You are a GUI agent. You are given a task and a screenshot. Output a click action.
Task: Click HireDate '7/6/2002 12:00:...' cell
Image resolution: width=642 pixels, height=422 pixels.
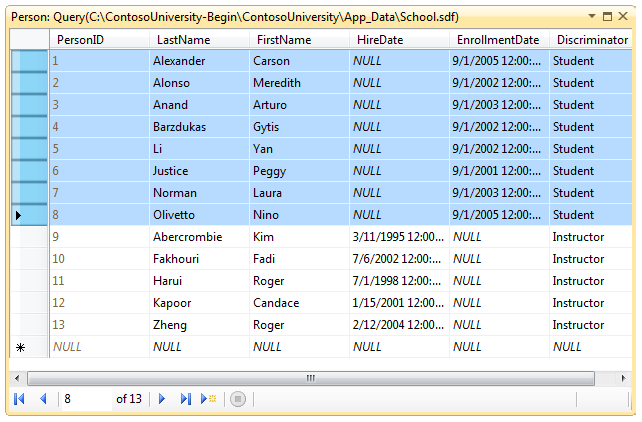(x=399, y=259)
